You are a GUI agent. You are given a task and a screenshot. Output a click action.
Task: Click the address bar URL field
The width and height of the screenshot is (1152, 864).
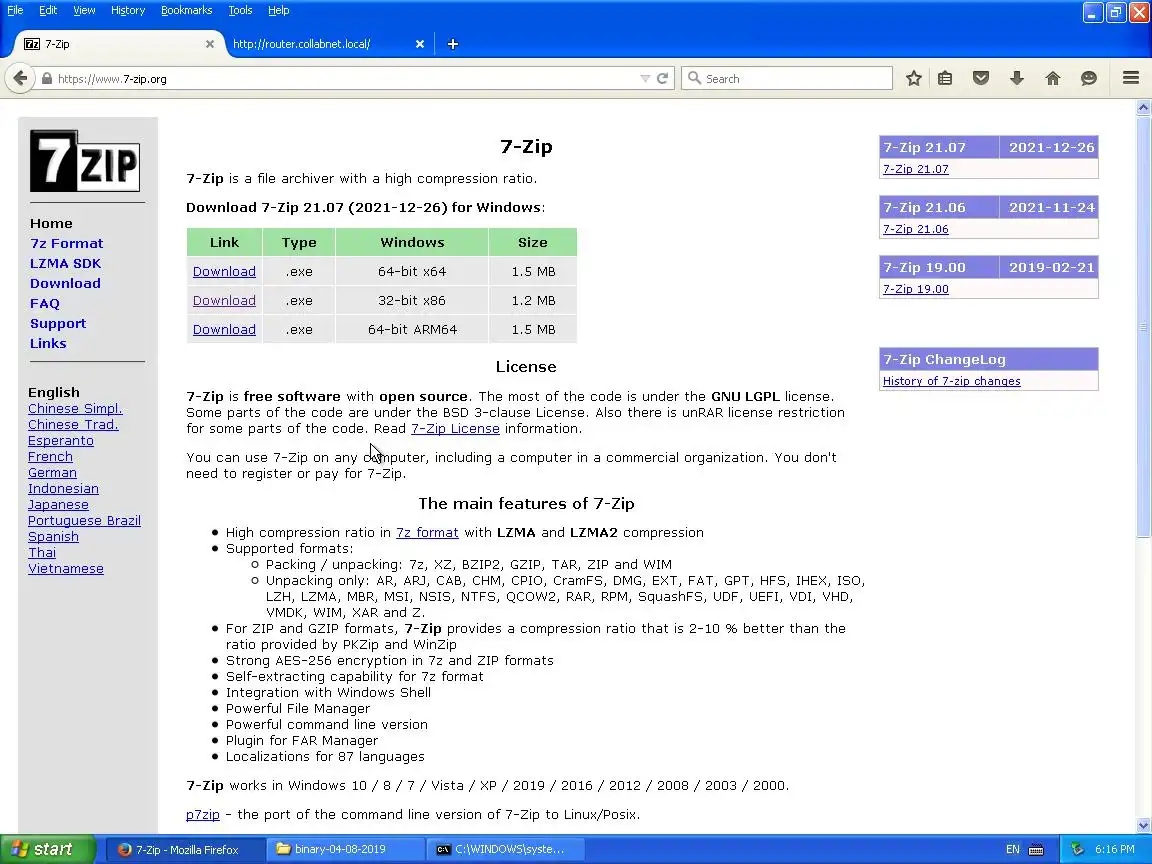[345, 79]
